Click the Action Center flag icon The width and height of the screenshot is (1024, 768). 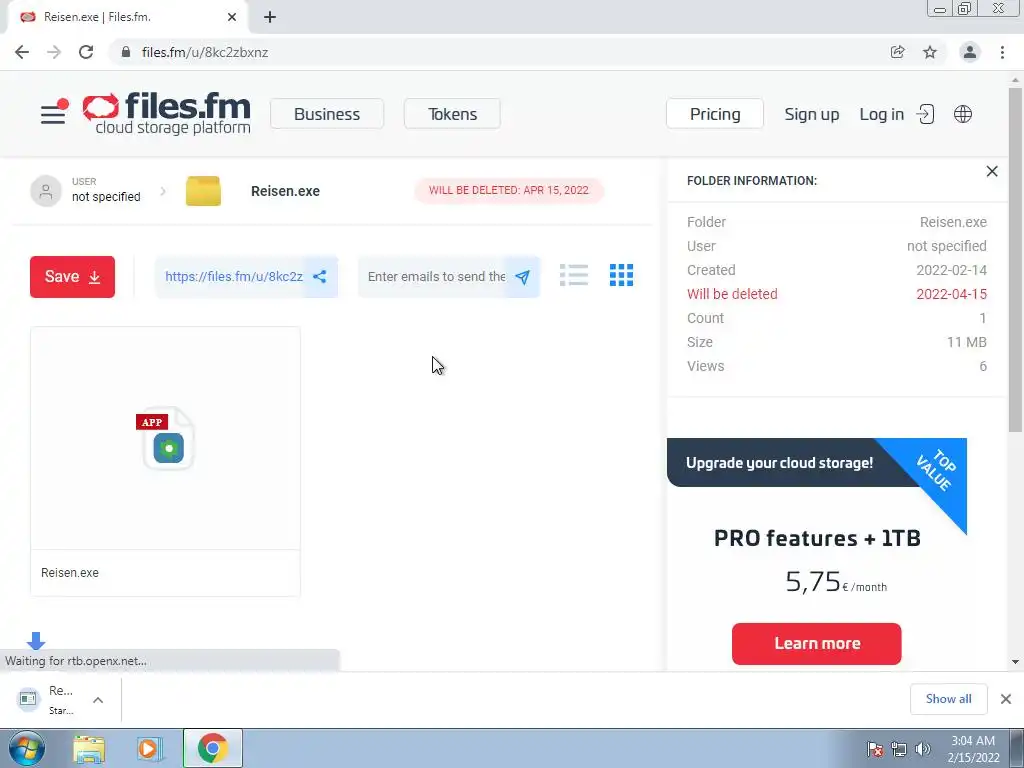(875, 749)
